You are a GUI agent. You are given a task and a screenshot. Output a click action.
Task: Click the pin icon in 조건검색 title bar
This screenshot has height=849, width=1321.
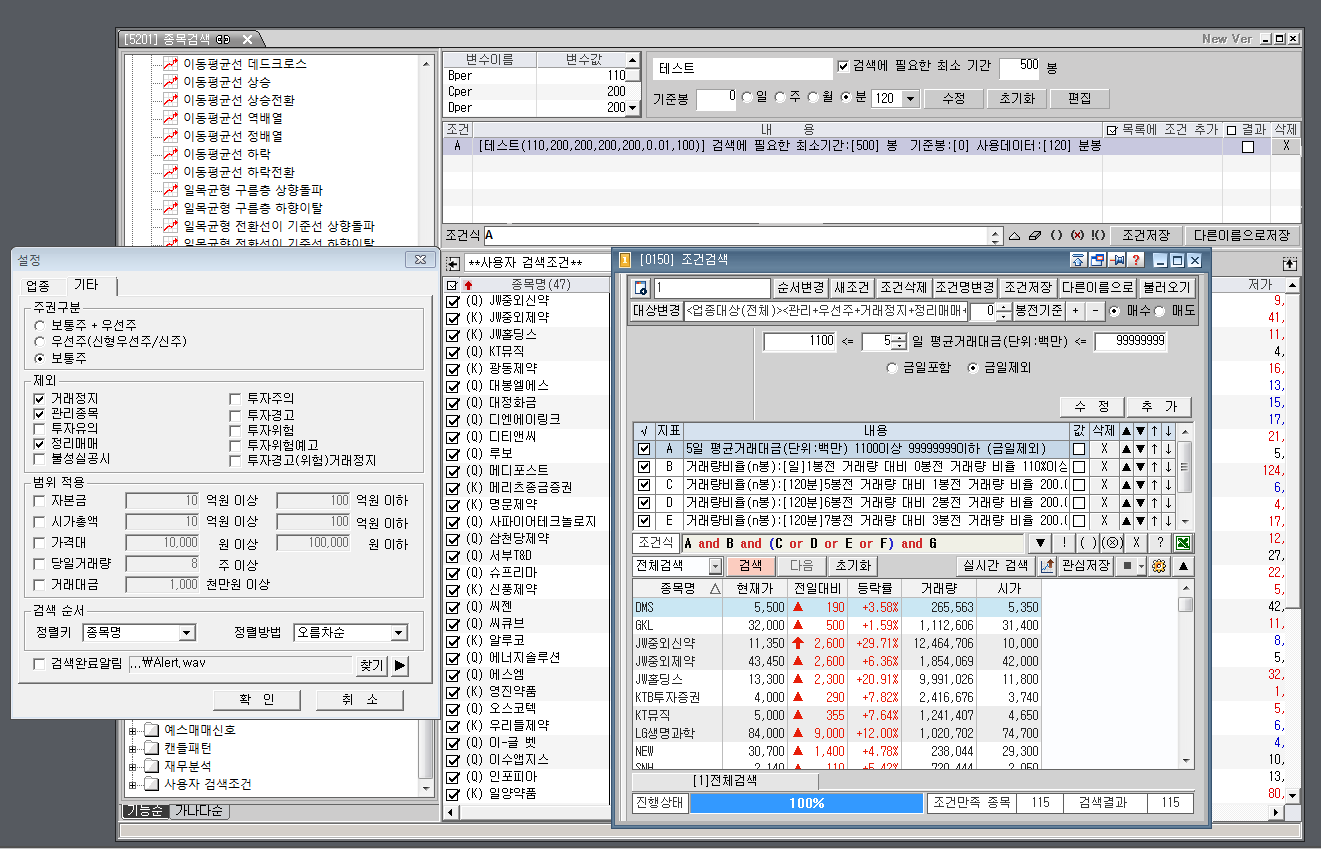point(1117,260)
